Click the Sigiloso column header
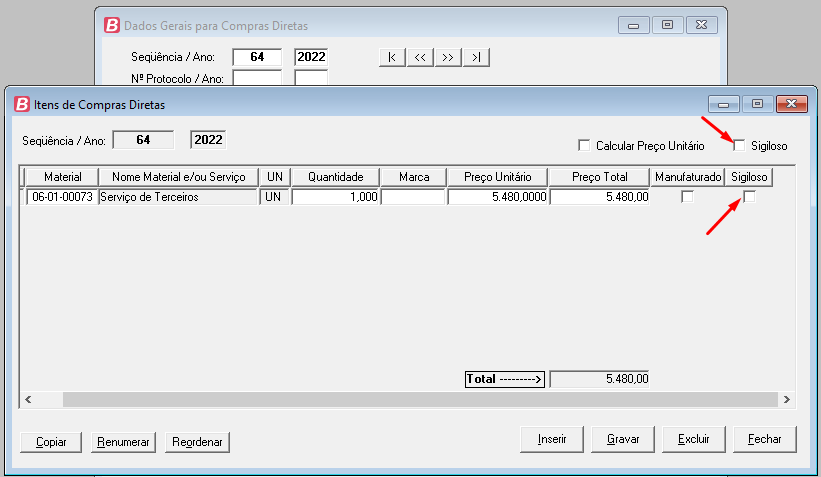The width and height of the screenshot is (821, 477). pyautogui.click(x=749, y=177)
